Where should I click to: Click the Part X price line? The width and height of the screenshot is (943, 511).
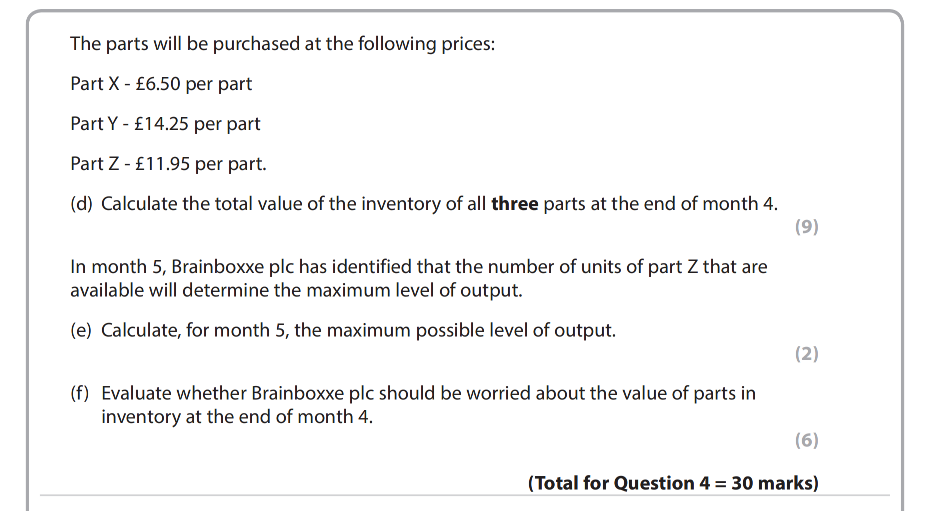[161, 84]
